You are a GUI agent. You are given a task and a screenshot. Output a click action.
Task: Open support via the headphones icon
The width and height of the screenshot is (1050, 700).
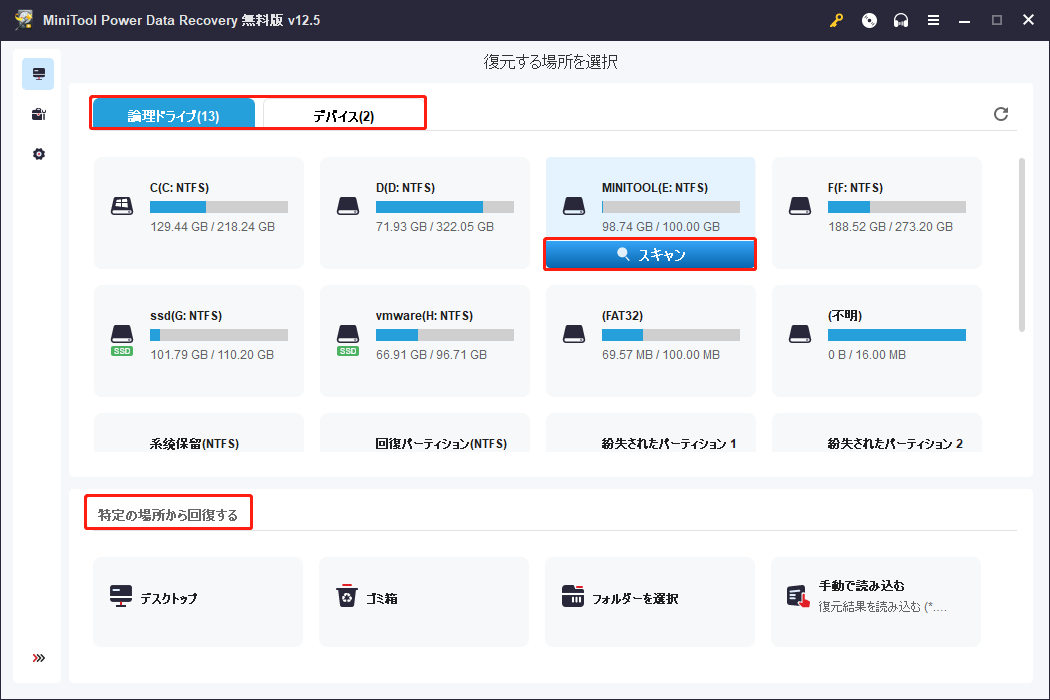click(x=901, y=20)
